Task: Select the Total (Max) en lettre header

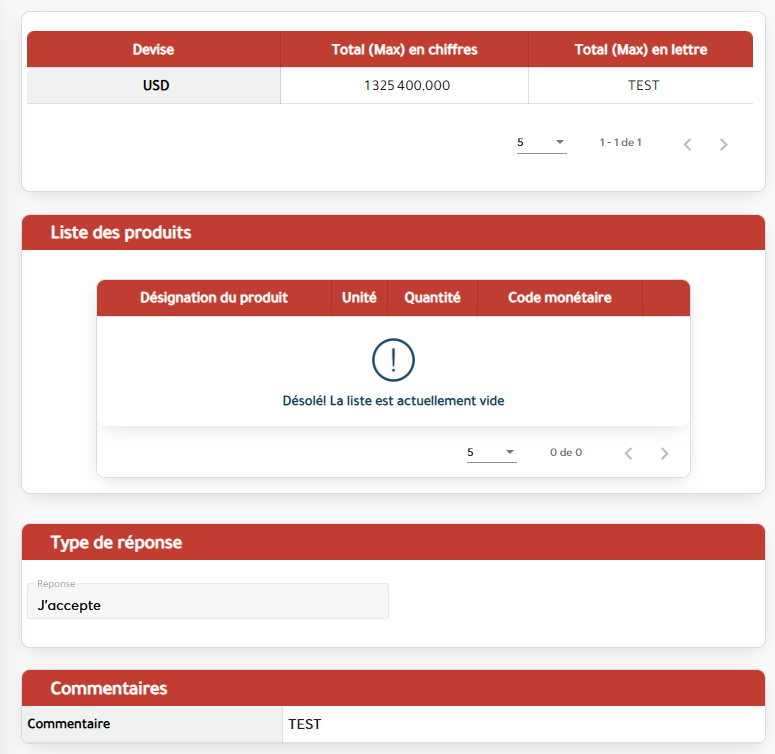Action: [x=640, y=49]
